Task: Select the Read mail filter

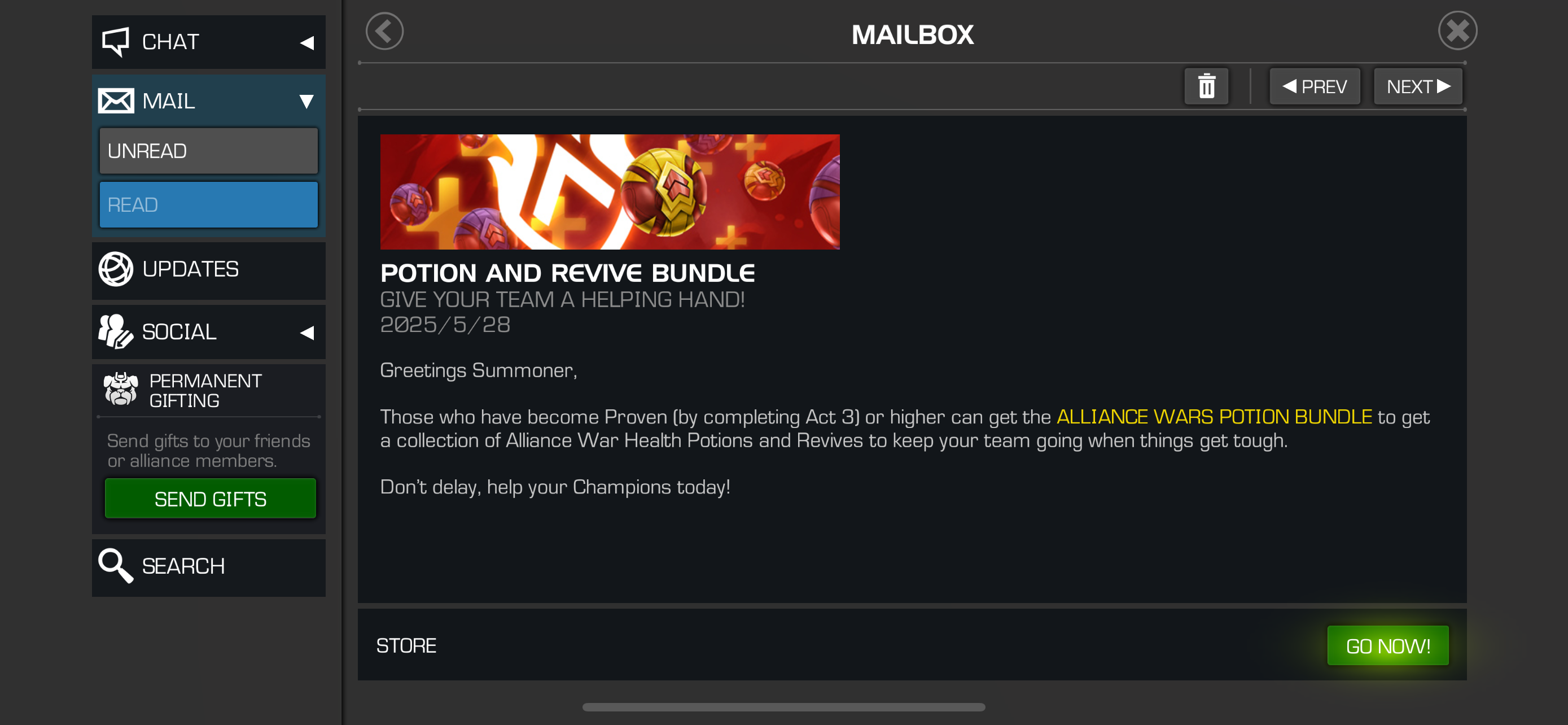Action: pos(209,204)
